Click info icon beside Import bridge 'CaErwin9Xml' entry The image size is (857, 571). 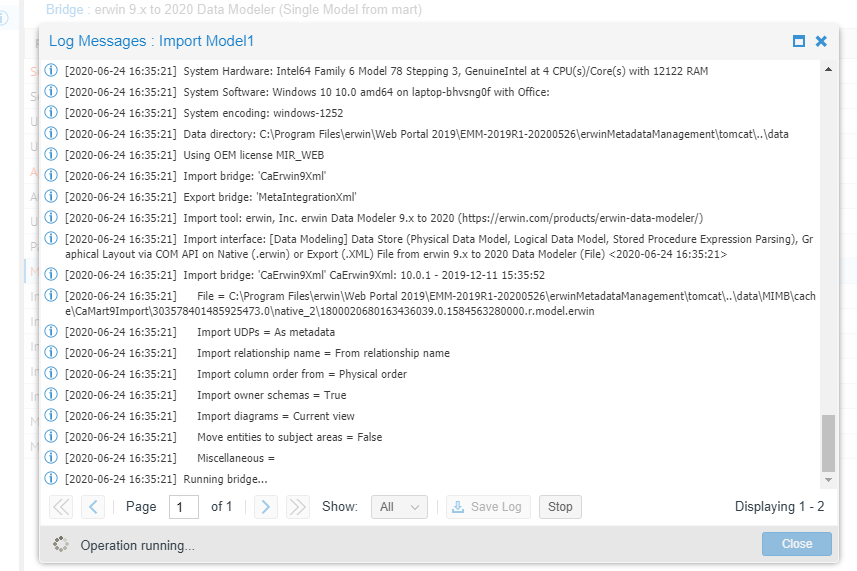(x=52, y=176)
